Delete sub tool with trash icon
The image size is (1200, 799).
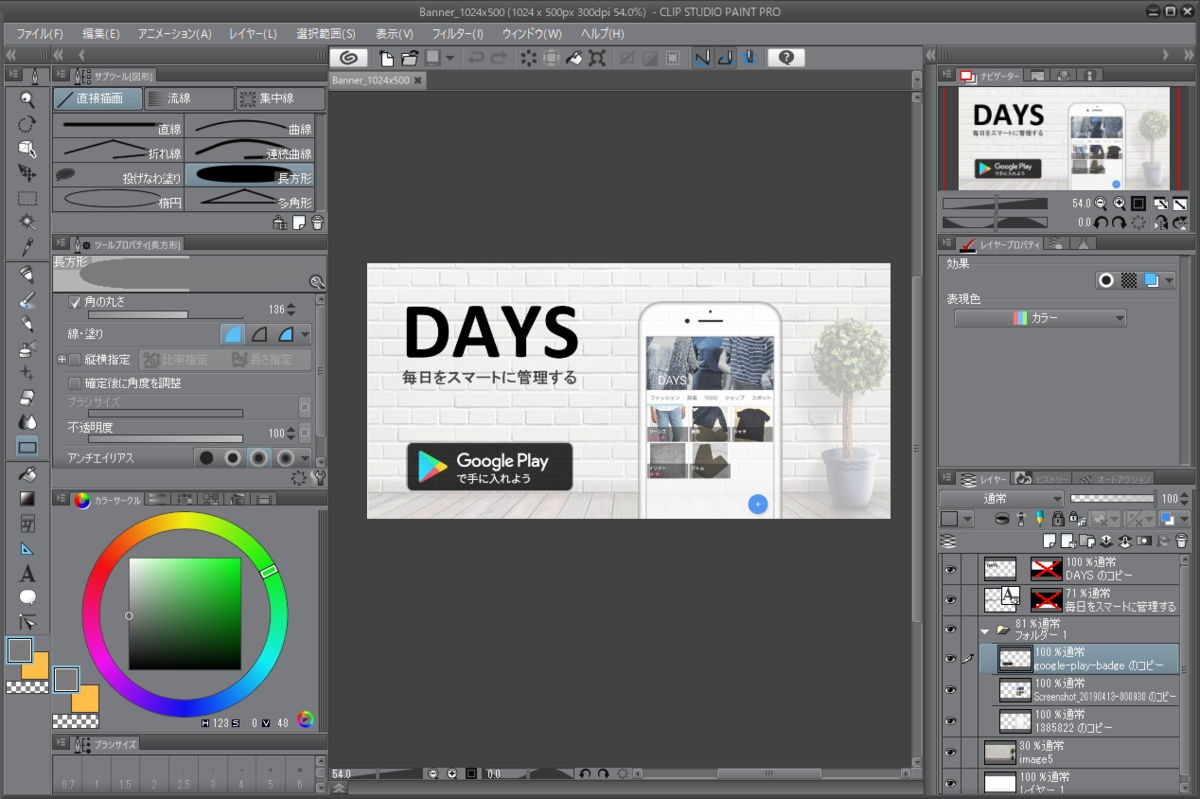(317, 222)
